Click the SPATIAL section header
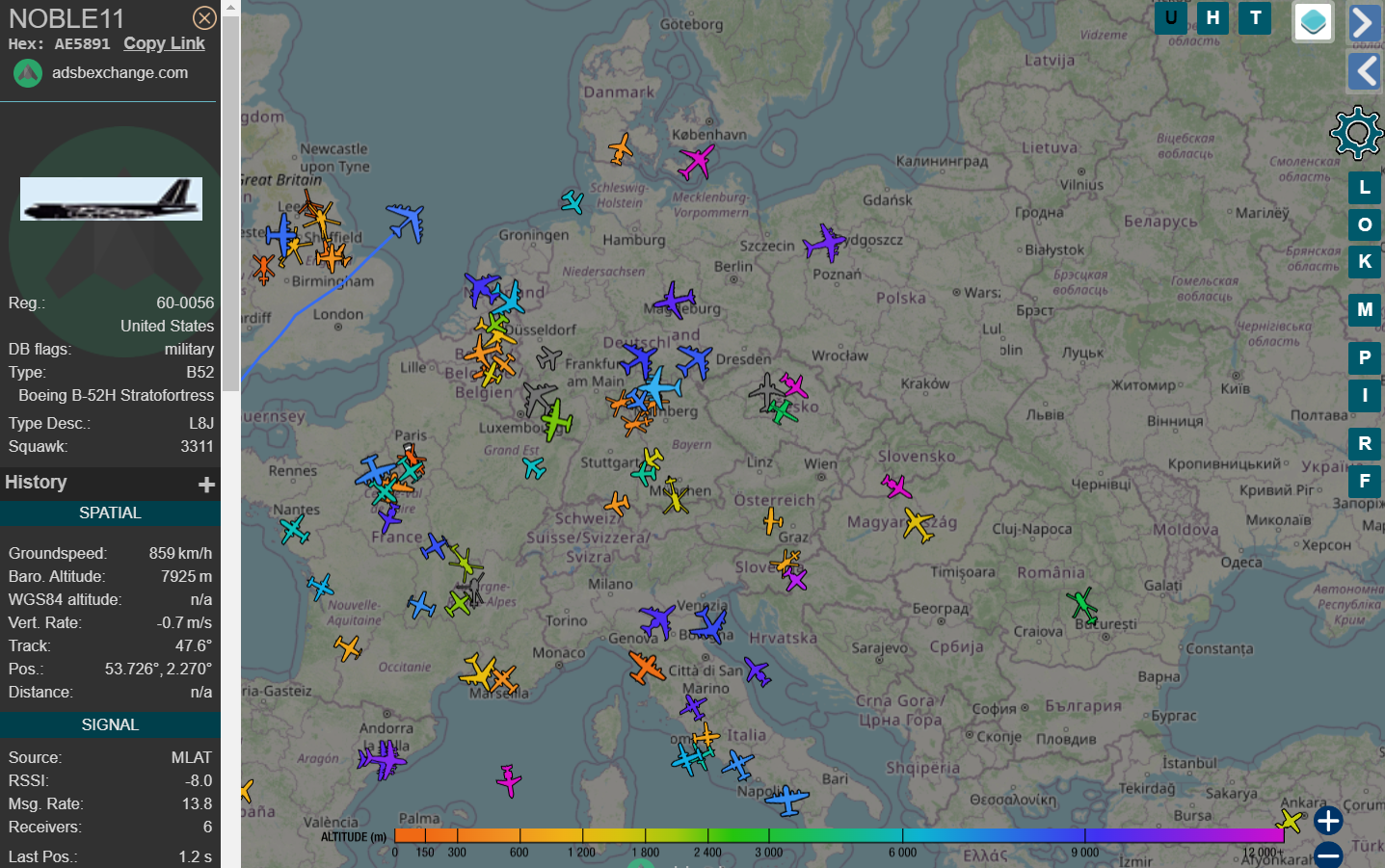 coord(110,513)
